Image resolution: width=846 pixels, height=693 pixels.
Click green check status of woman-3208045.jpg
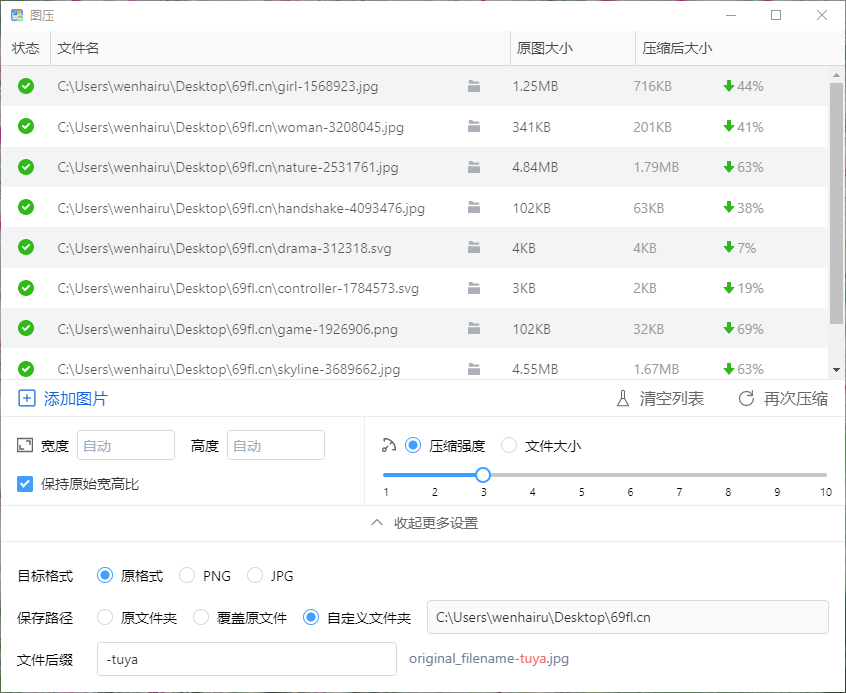click(26, 126)
